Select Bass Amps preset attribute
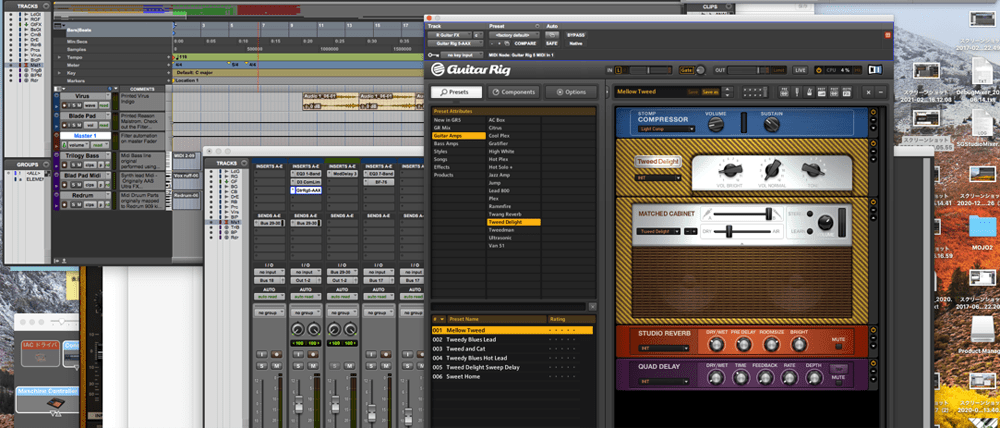This screenshot has height=428, width=1000. [x=459, y=144]
